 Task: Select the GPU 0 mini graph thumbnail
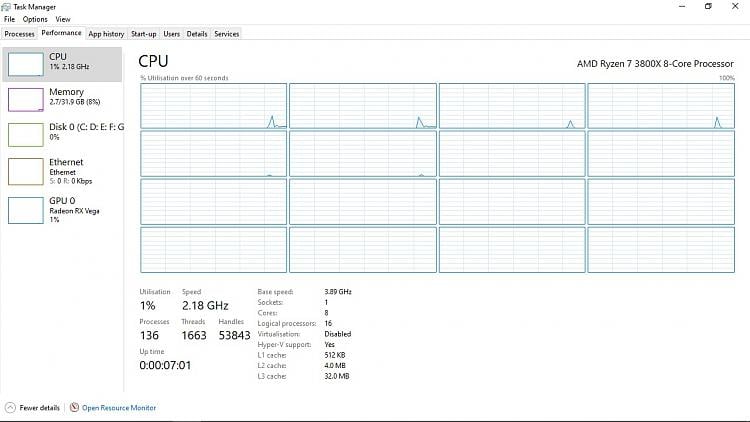coord(26,211)
